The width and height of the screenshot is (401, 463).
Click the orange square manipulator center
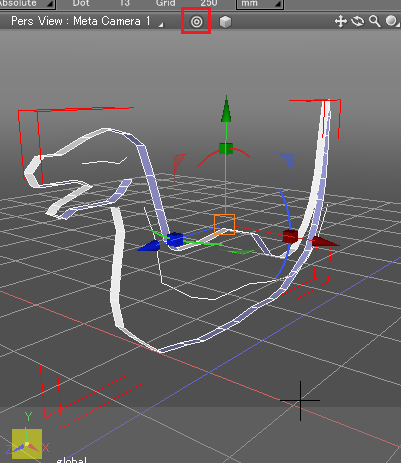point(224,224)
